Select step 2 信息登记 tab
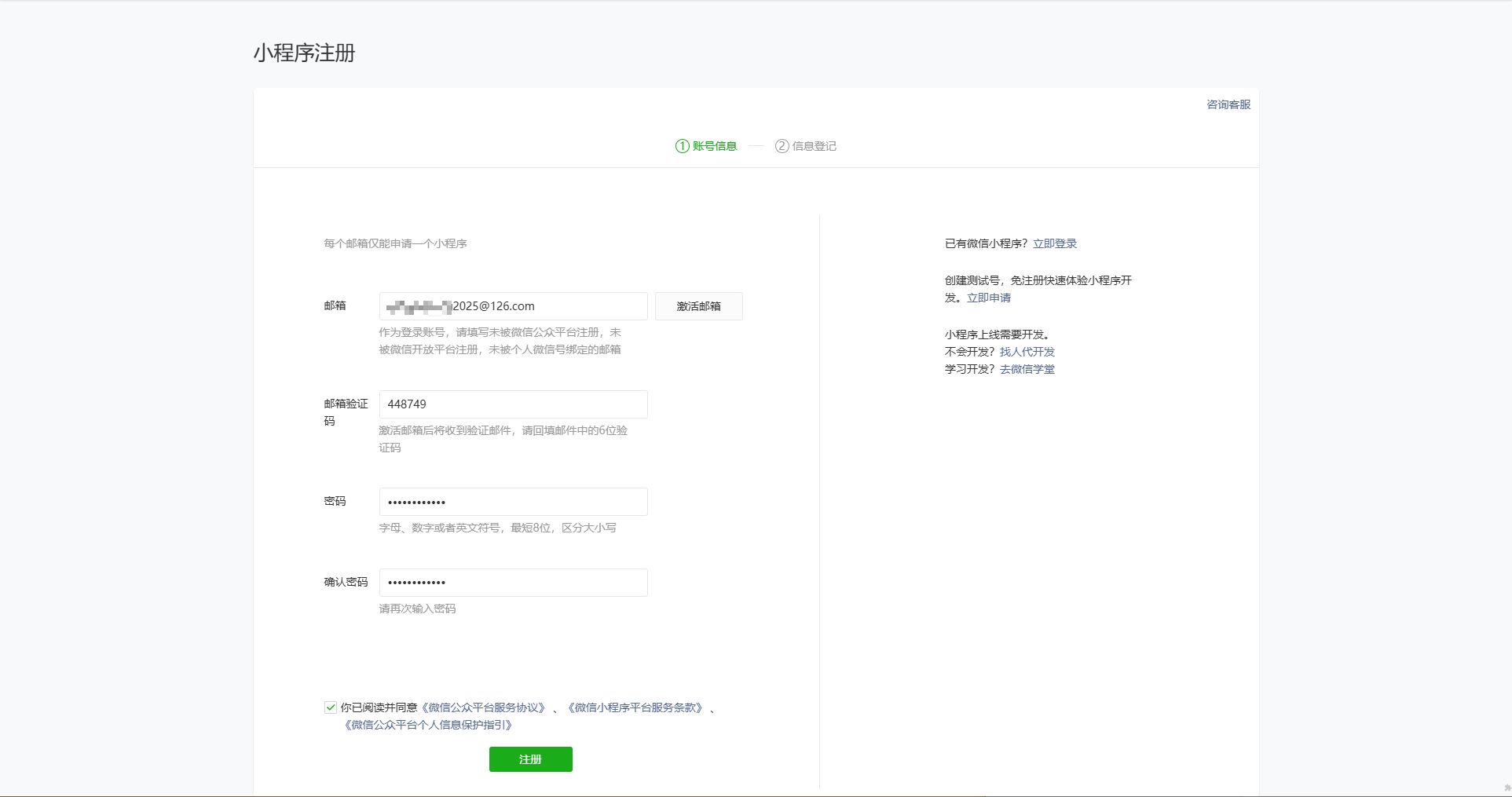Viewport: 1512px width, 797px height. (806, 146)
